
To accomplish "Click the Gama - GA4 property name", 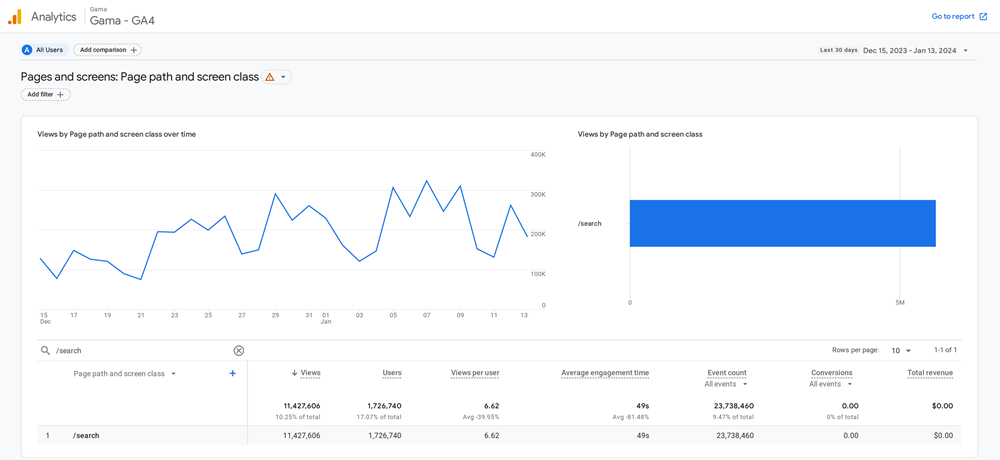I will (x=122, y=20).
